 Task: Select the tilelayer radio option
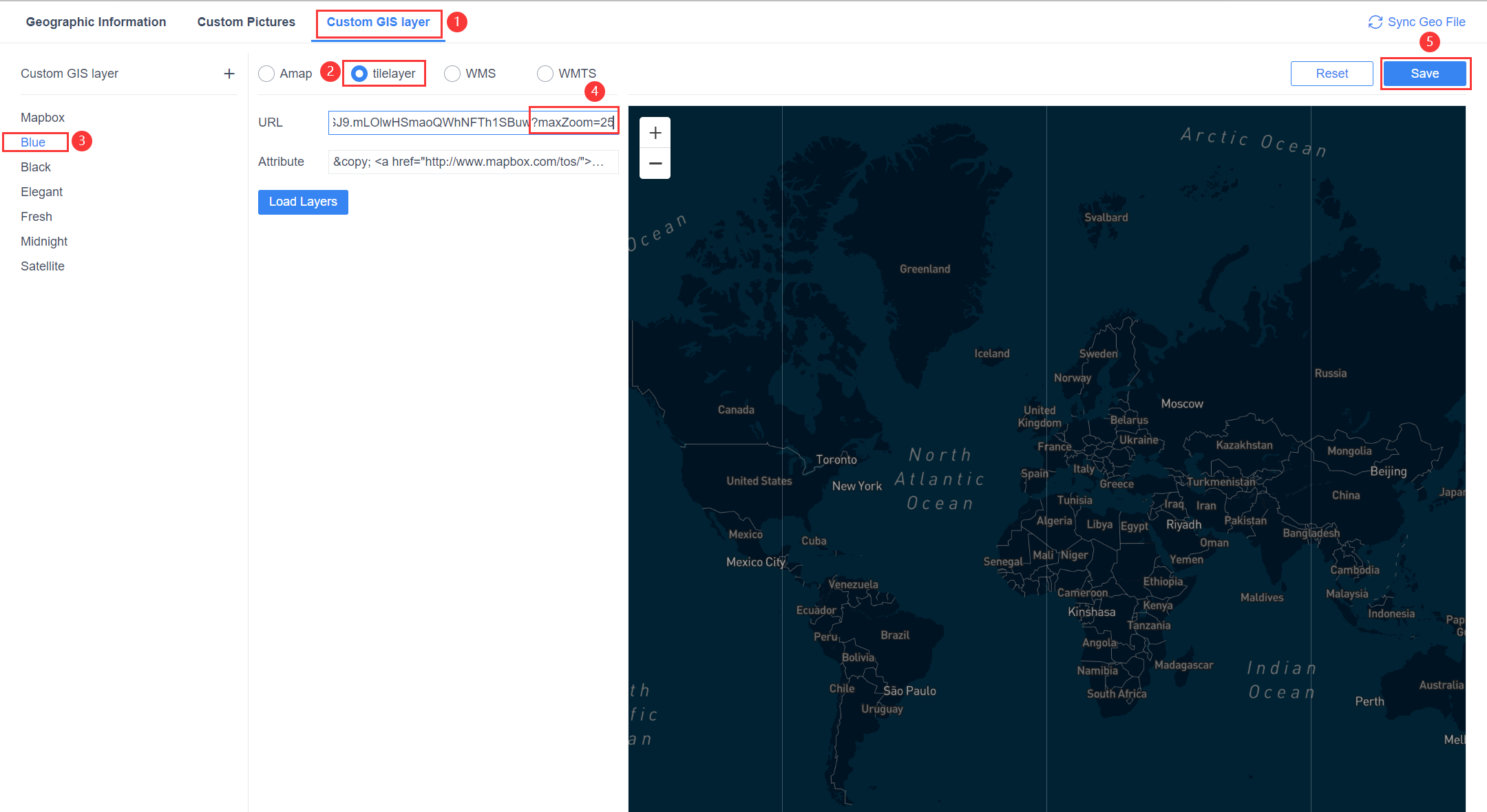pos(359,74)
